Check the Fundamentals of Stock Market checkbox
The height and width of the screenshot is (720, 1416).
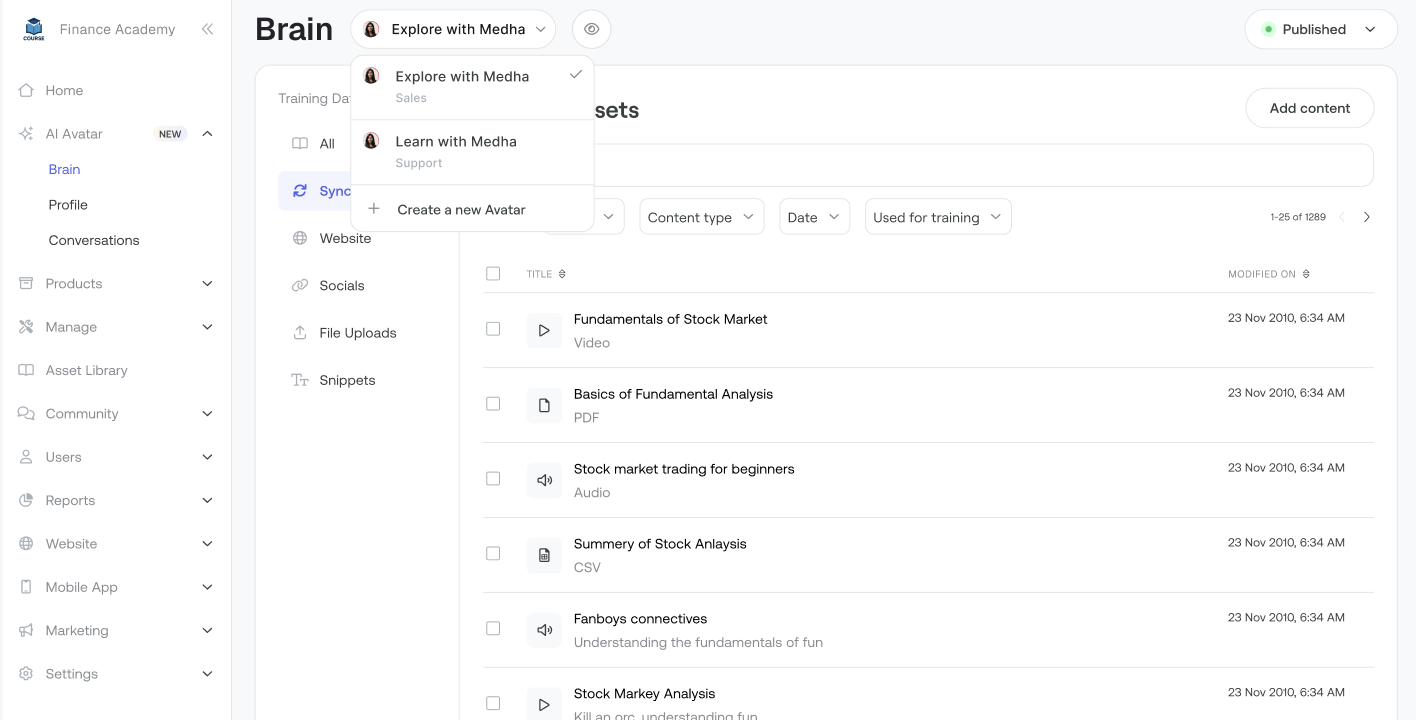point(493,329)
